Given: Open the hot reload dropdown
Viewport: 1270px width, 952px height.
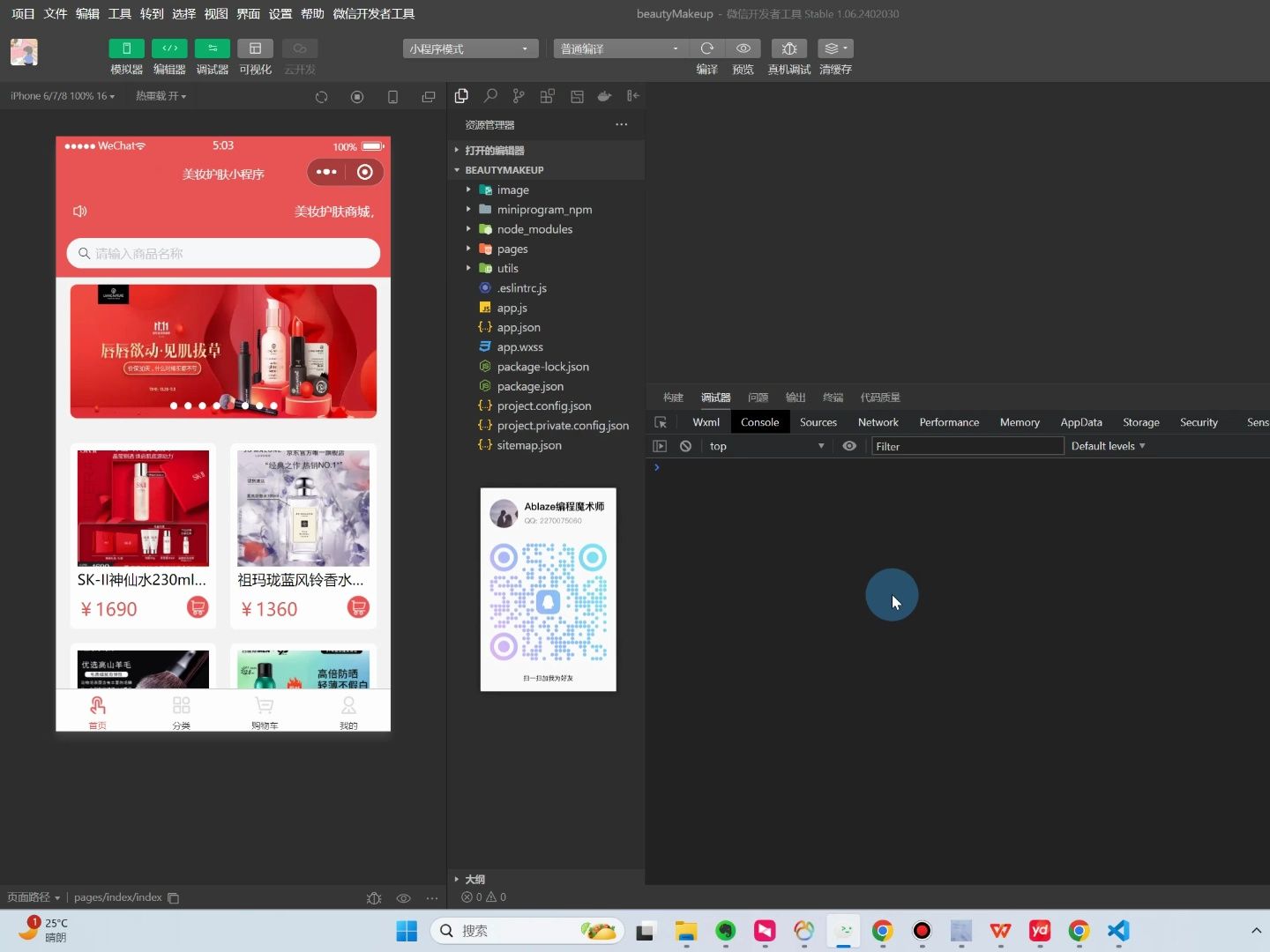Looking at the screenshot, I should tap(161, 96).
